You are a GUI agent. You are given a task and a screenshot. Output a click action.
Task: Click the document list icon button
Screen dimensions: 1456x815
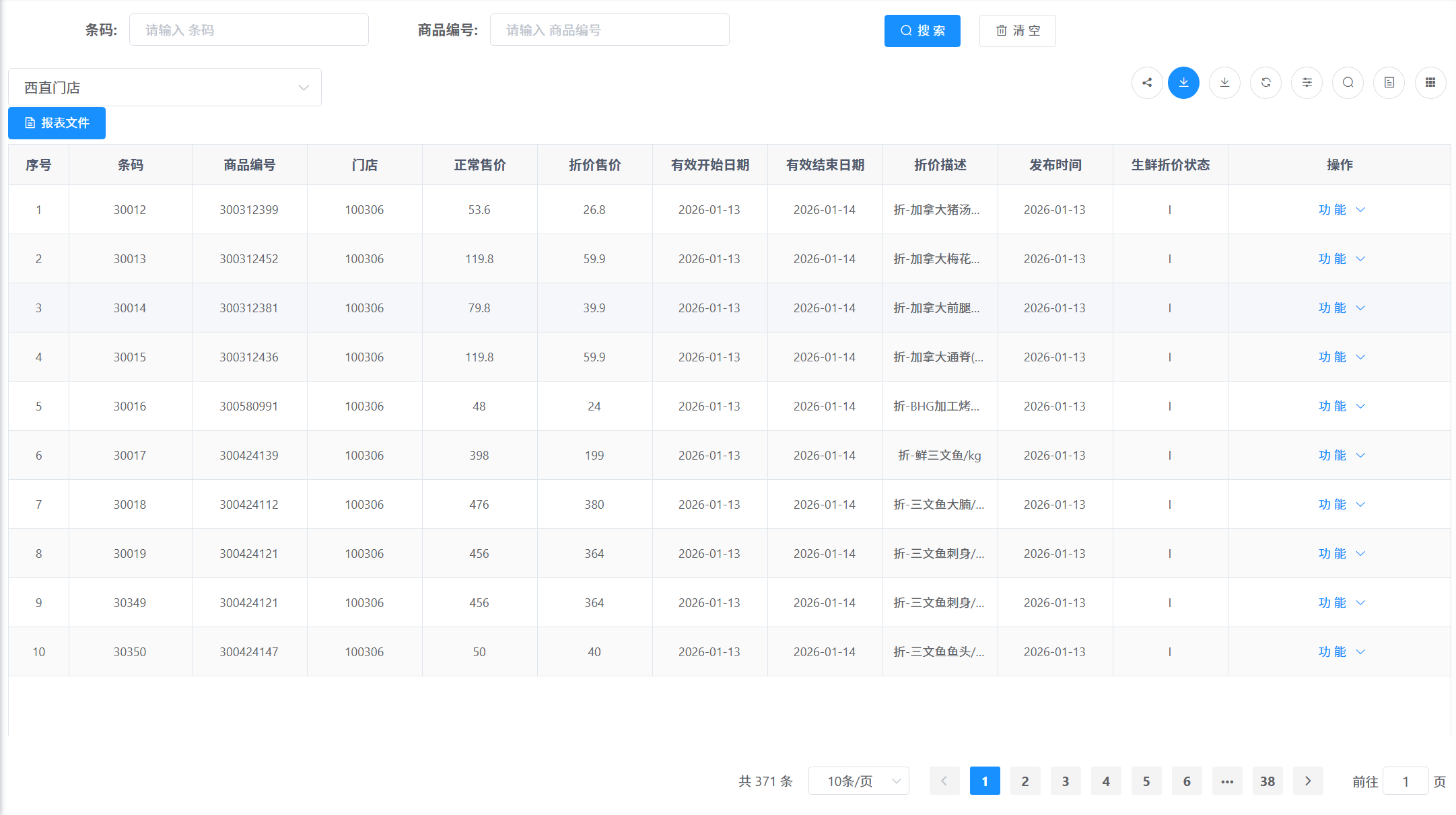pyautogui.click(x=1389, y=83)
